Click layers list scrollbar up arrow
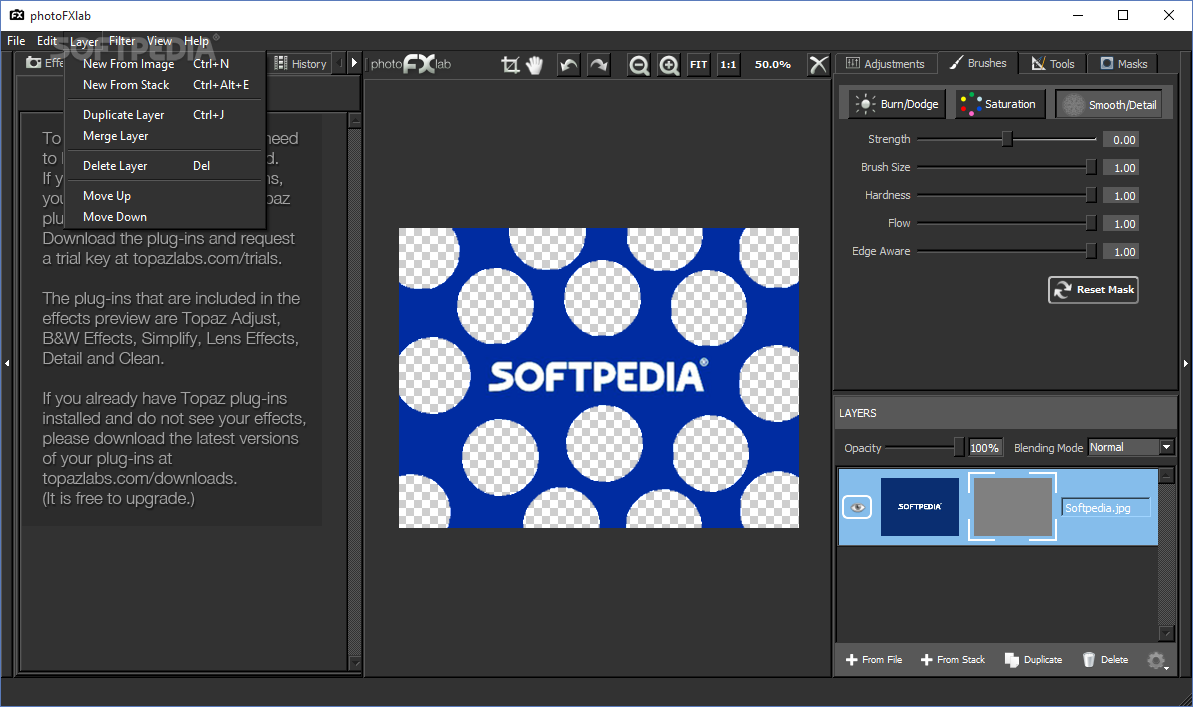1193x707 pixels. click(x=1166, y=476)
